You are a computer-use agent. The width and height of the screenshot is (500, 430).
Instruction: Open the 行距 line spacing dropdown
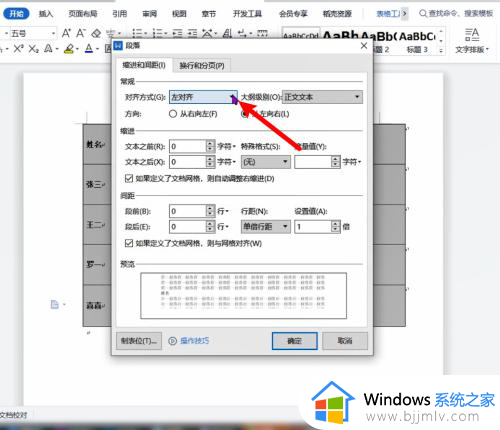coord(266,227)
